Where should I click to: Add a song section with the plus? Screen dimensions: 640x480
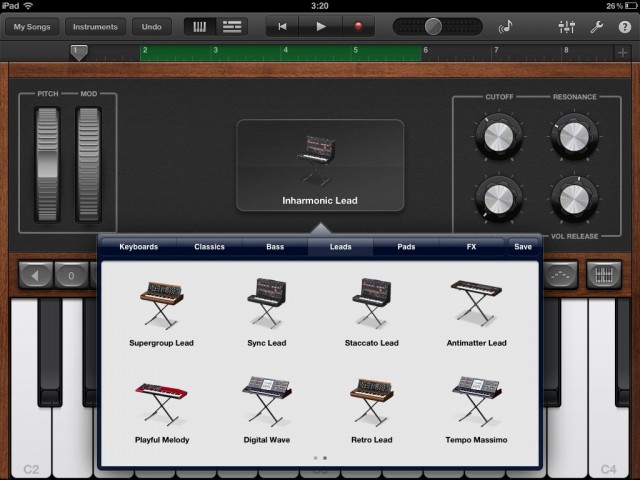[x=623, y=51]
